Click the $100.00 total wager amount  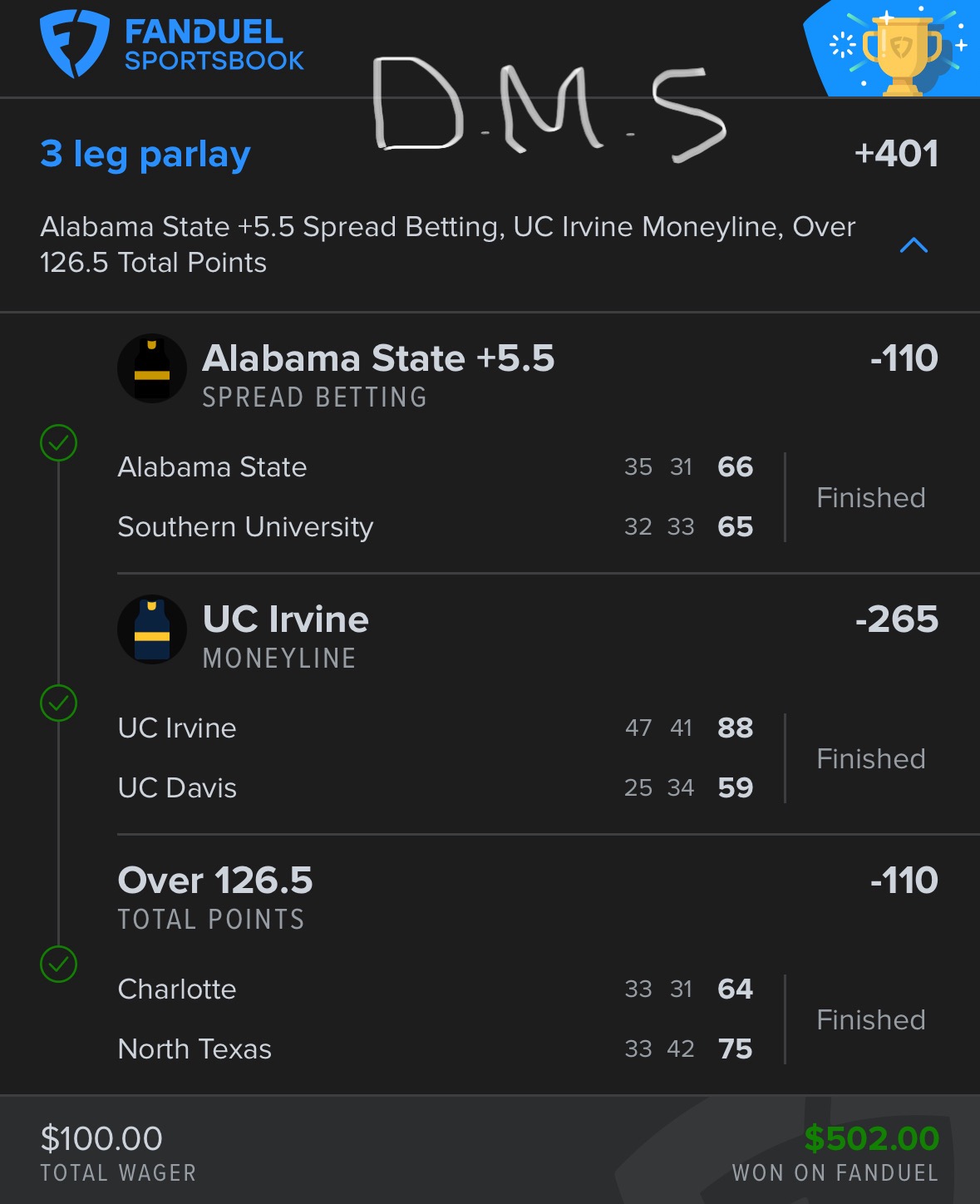101,1139
